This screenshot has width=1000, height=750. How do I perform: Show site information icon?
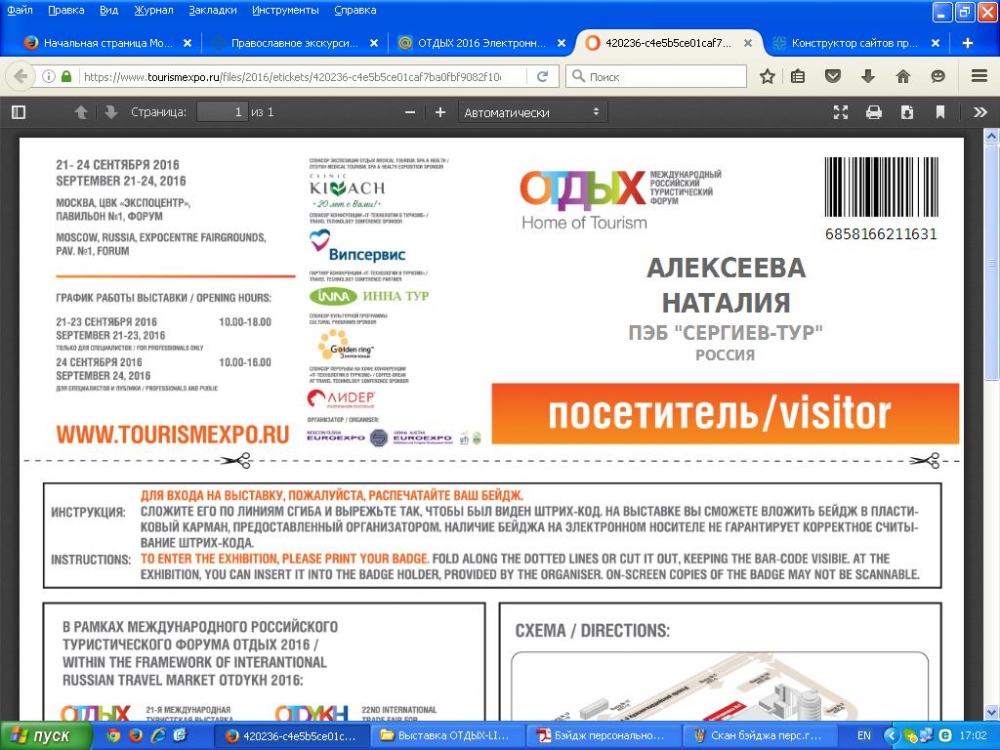(48, 77)
